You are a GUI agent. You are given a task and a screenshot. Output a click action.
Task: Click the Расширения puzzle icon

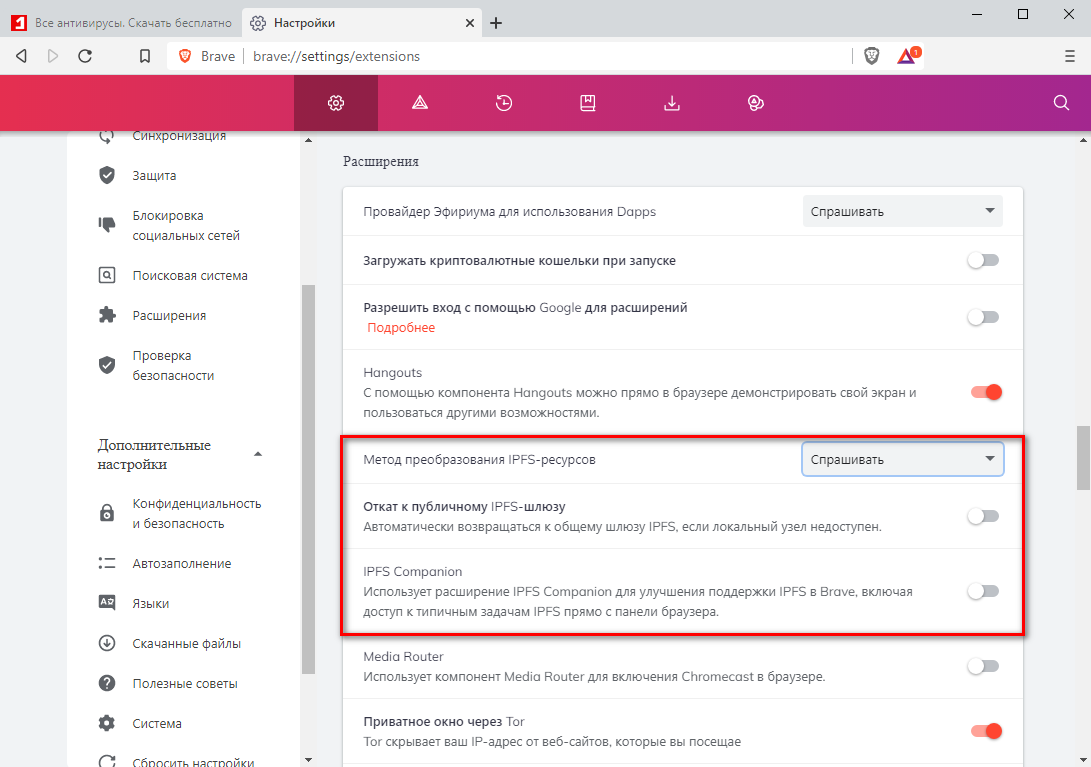[x=106, y=315]
